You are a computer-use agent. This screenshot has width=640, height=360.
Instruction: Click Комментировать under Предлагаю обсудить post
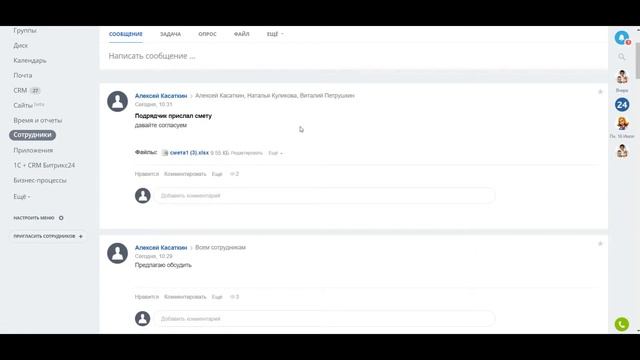click(185, 297)
